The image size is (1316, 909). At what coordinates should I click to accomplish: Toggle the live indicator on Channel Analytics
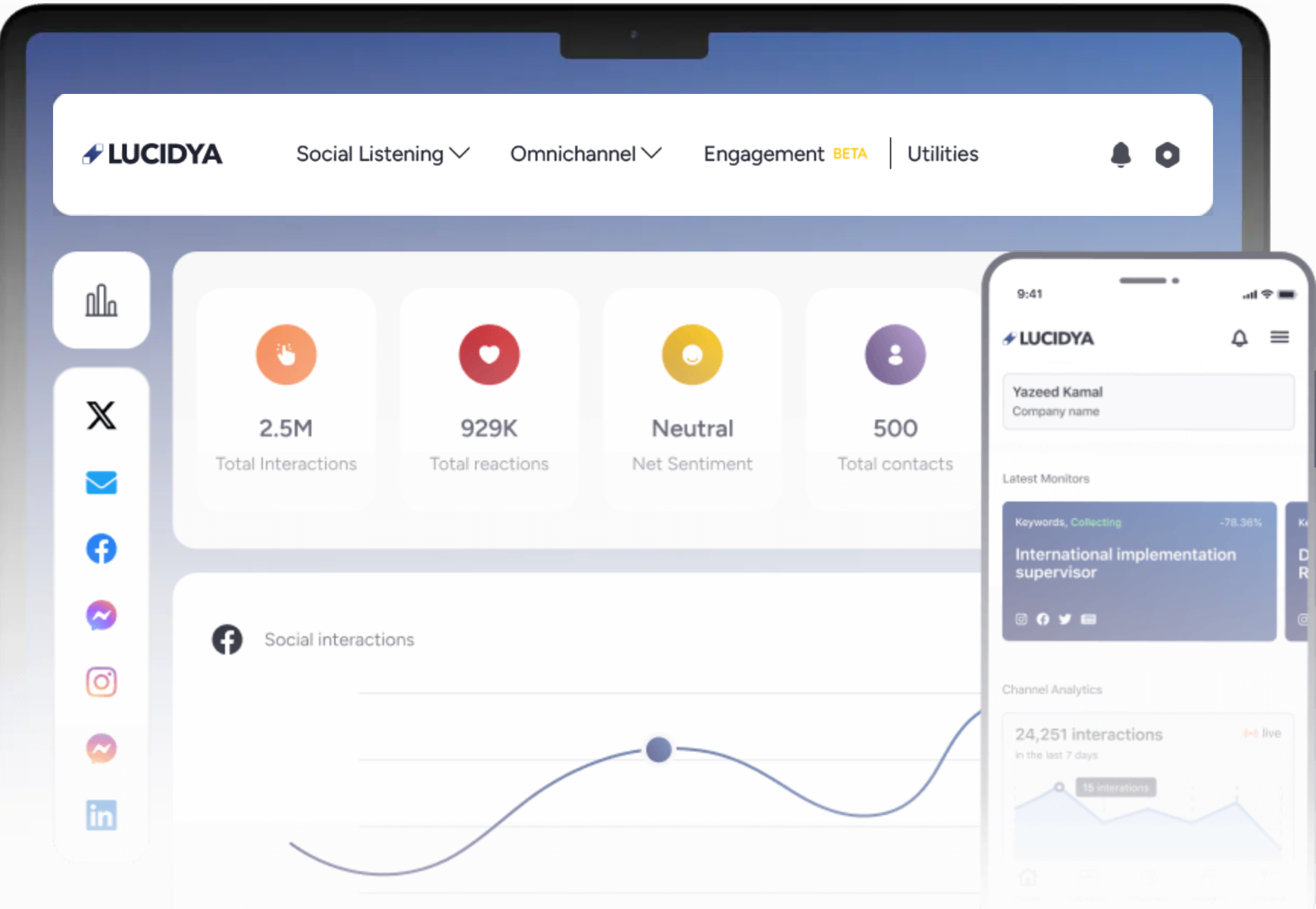coord(1262,733)
